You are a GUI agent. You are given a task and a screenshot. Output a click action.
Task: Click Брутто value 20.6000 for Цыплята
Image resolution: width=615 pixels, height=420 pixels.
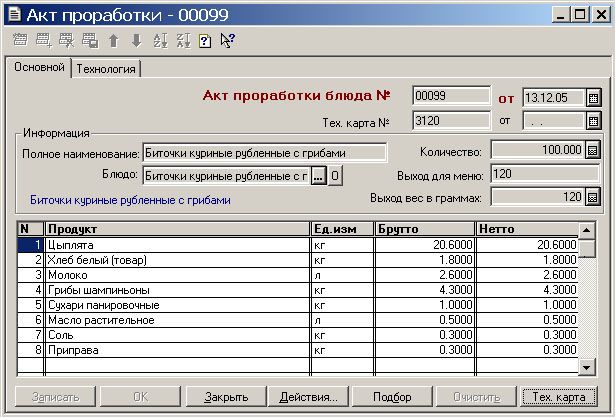coord(425,245)
